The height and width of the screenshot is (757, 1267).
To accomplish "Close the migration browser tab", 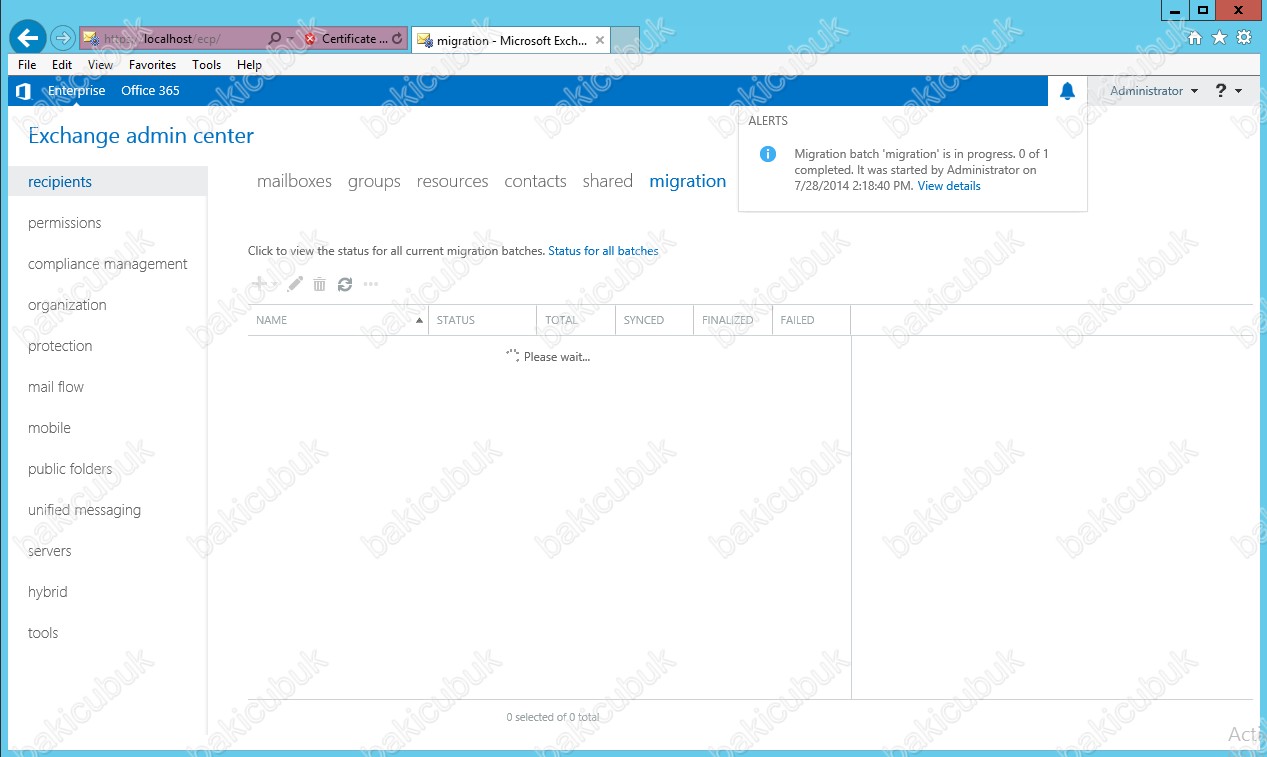I will pos(600,41).
